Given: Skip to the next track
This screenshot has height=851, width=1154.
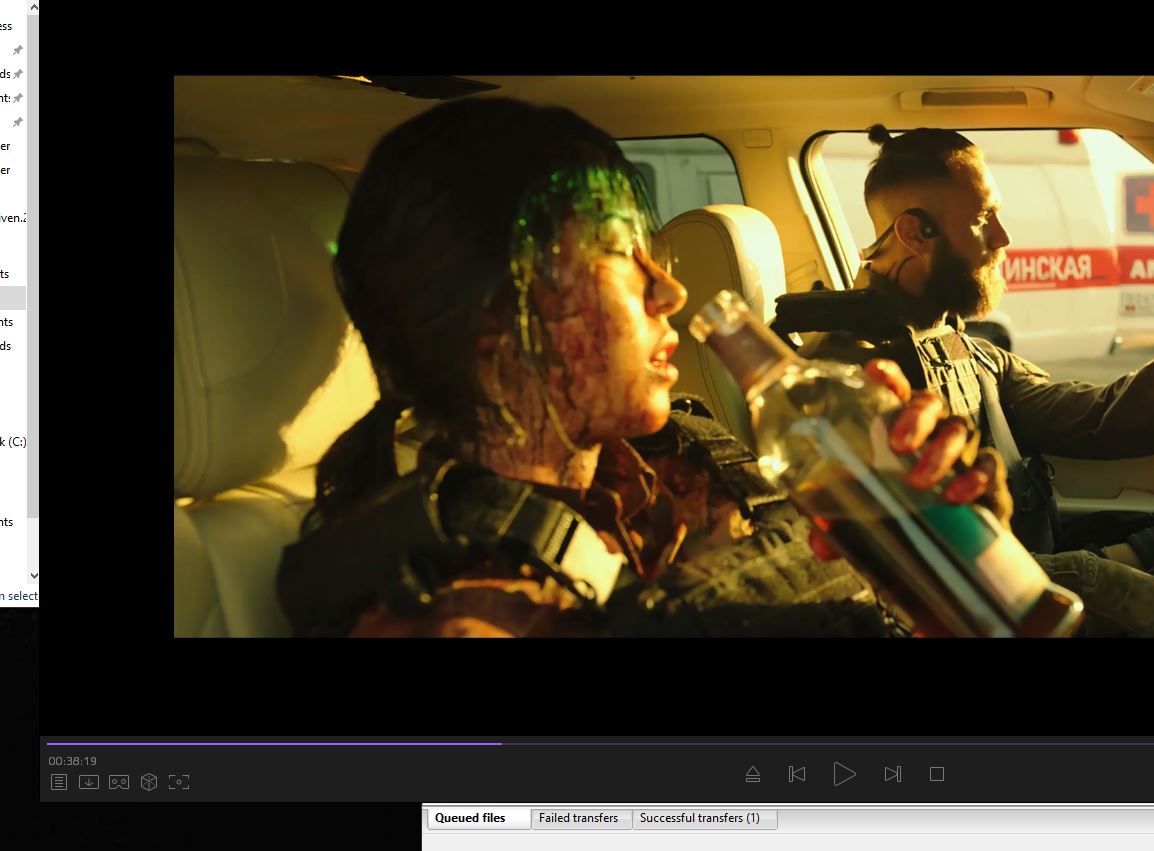Looking at the screenshot, I should point(893,774).
